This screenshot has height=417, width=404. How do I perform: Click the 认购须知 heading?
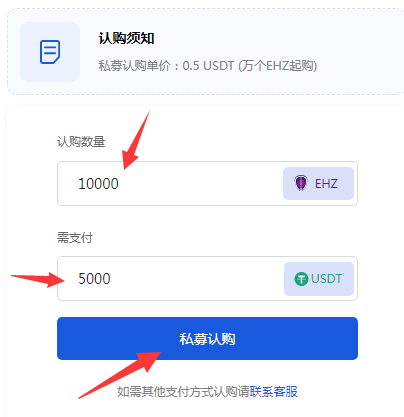[126, 38]
